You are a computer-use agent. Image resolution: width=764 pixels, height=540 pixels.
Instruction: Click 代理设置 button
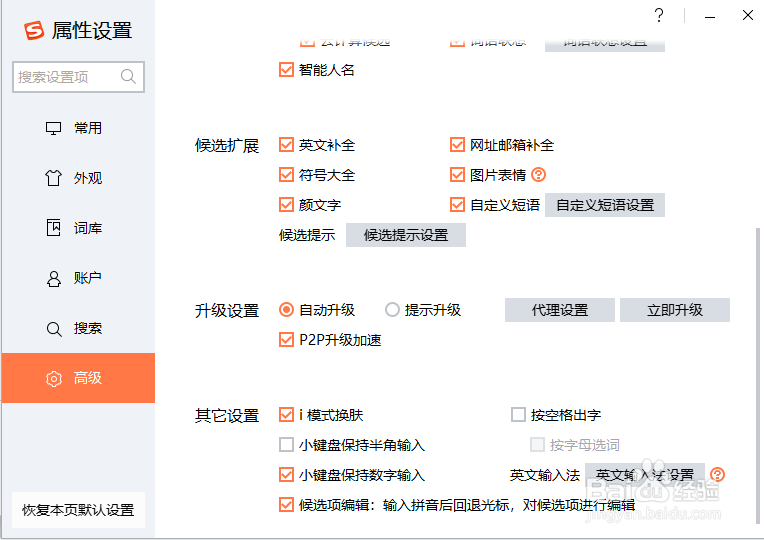click(560, 310)
